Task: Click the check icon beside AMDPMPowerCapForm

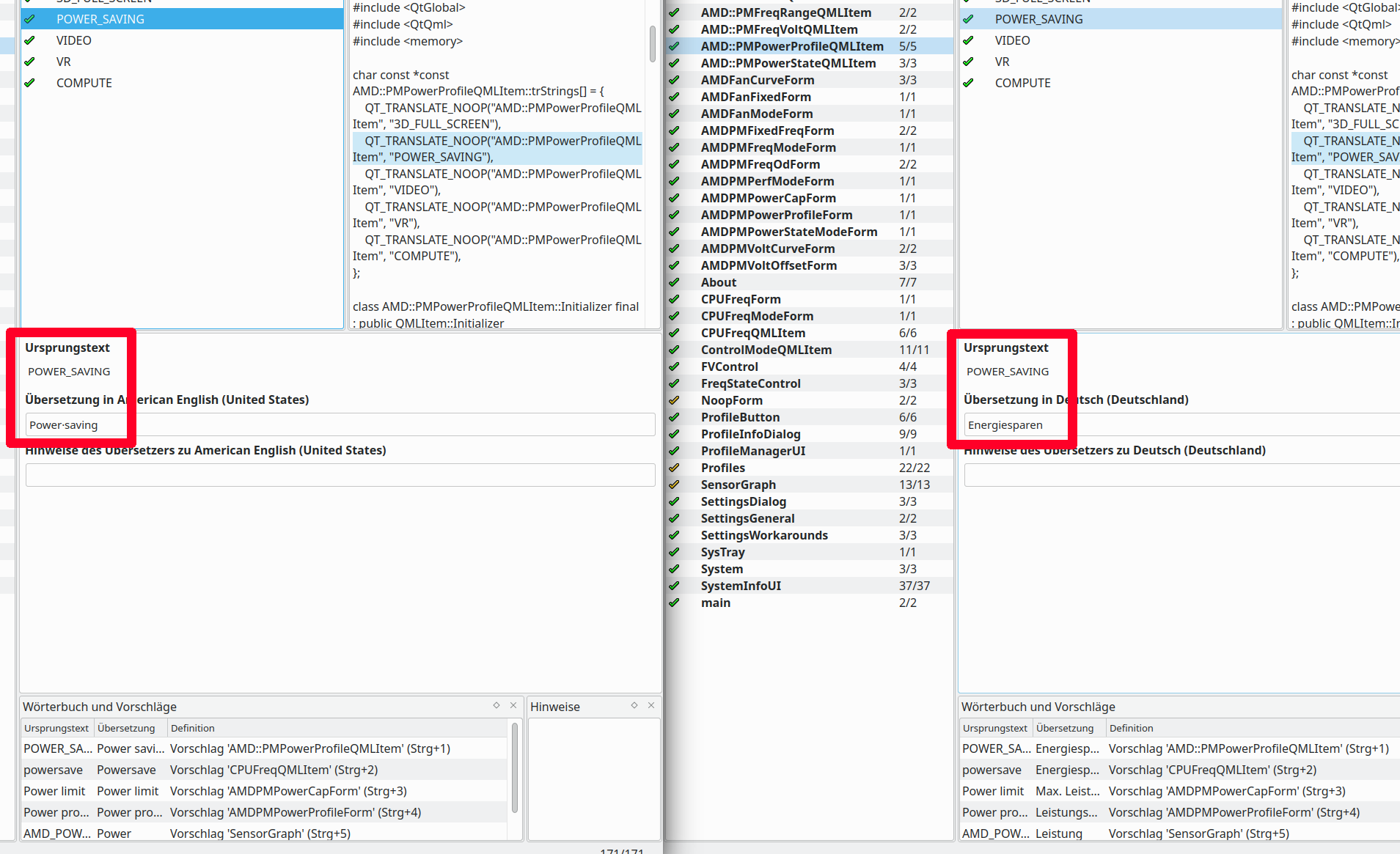Action: [x=674, y=198]
